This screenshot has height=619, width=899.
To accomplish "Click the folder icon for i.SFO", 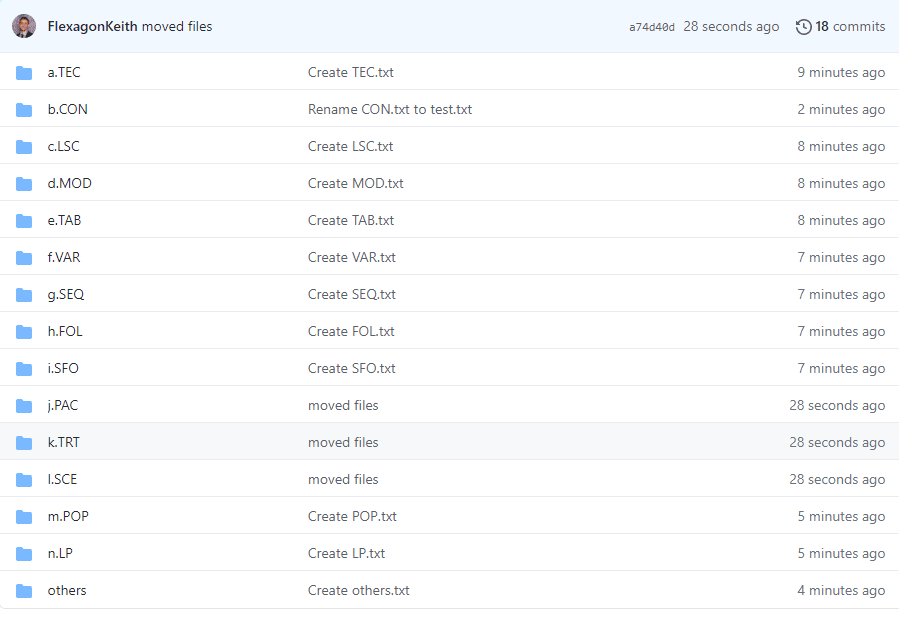I will [x=24, y=369].
